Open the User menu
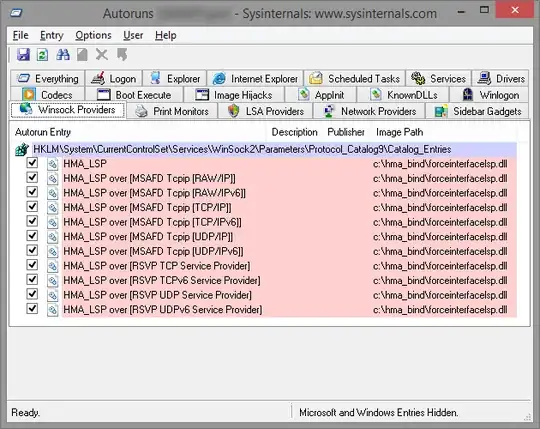Screen dimensions: 540x429 click(133, 35)
